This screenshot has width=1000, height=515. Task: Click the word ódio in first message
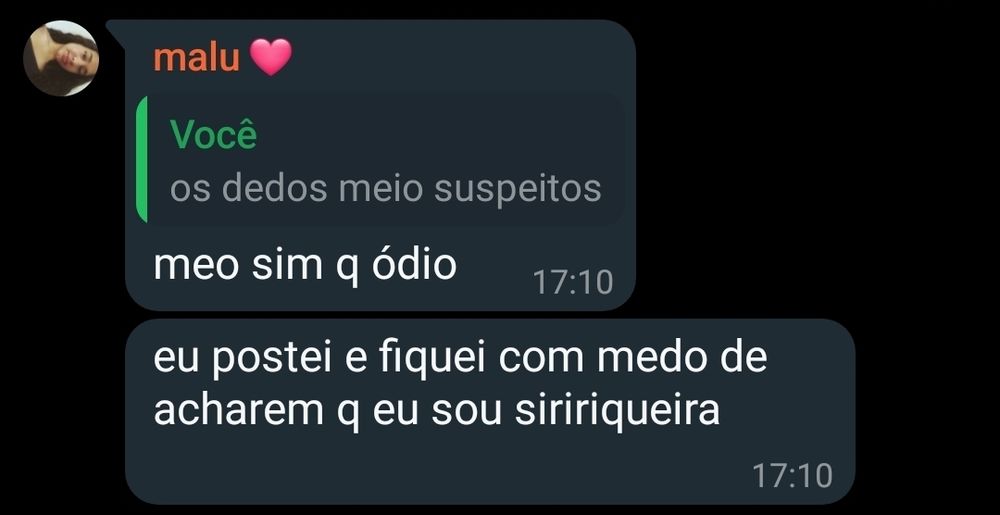(414, 265)
